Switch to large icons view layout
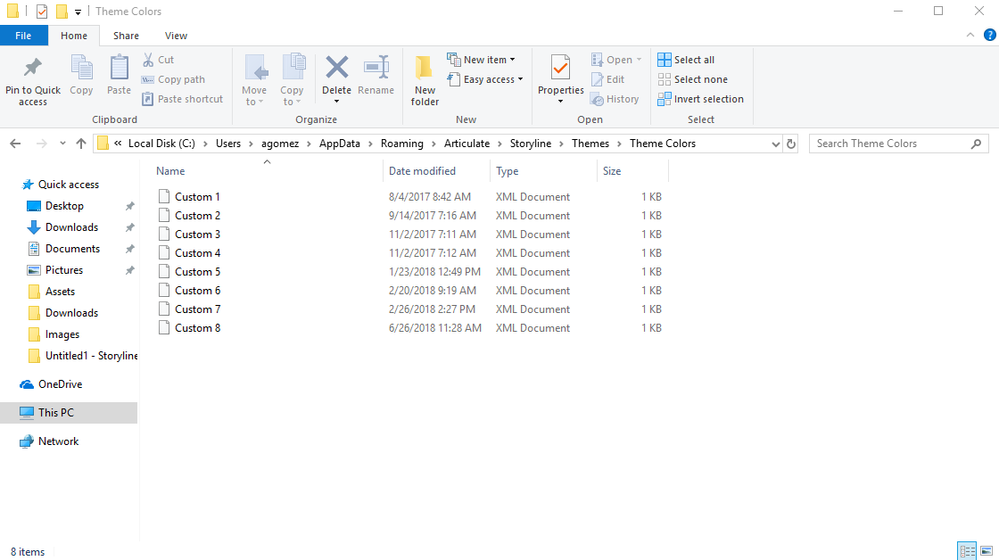 tap(986, 551)
